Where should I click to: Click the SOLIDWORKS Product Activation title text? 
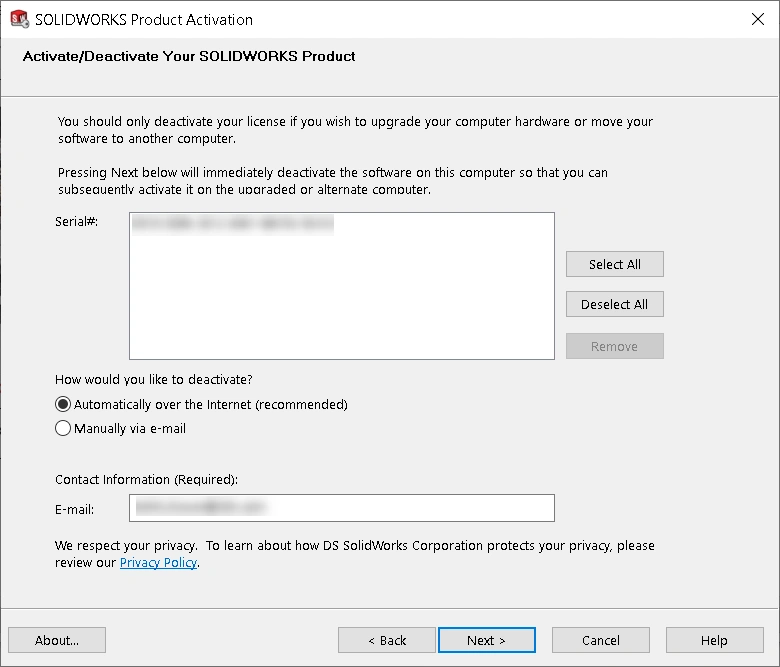pyautogui.click(x=144, y=19)
